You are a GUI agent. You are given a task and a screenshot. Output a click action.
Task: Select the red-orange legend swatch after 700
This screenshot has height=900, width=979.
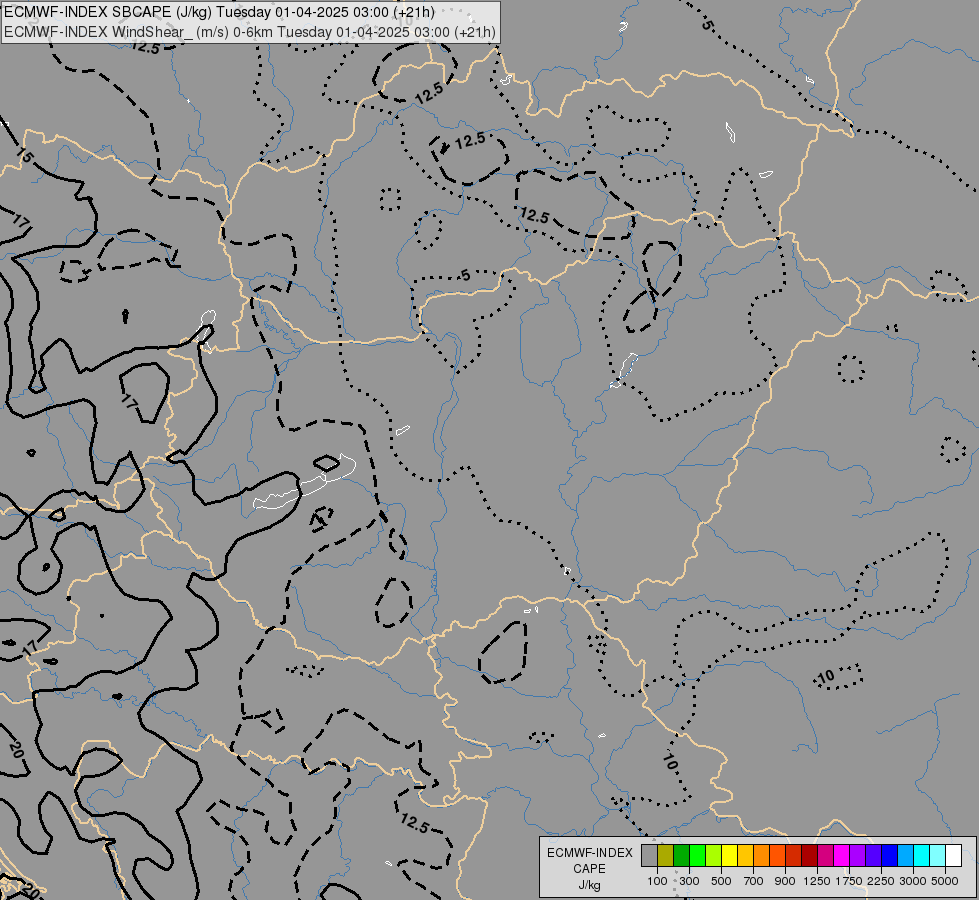coord(777,855)
